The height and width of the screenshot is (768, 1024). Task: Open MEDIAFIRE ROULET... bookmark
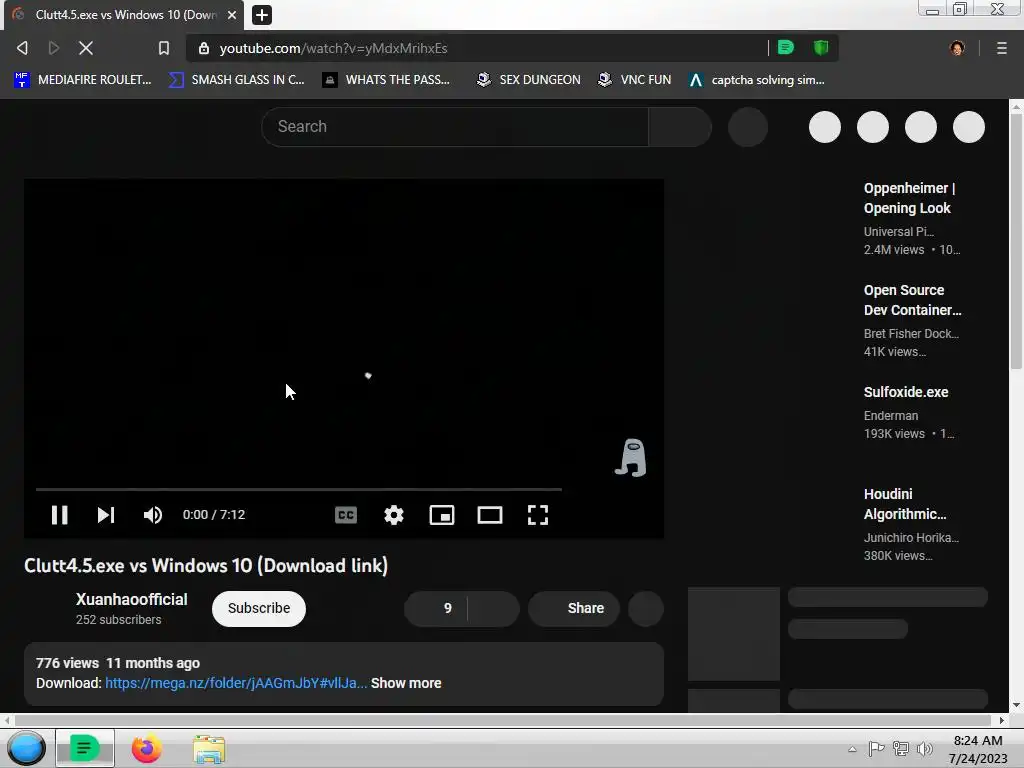click(83, 80)
